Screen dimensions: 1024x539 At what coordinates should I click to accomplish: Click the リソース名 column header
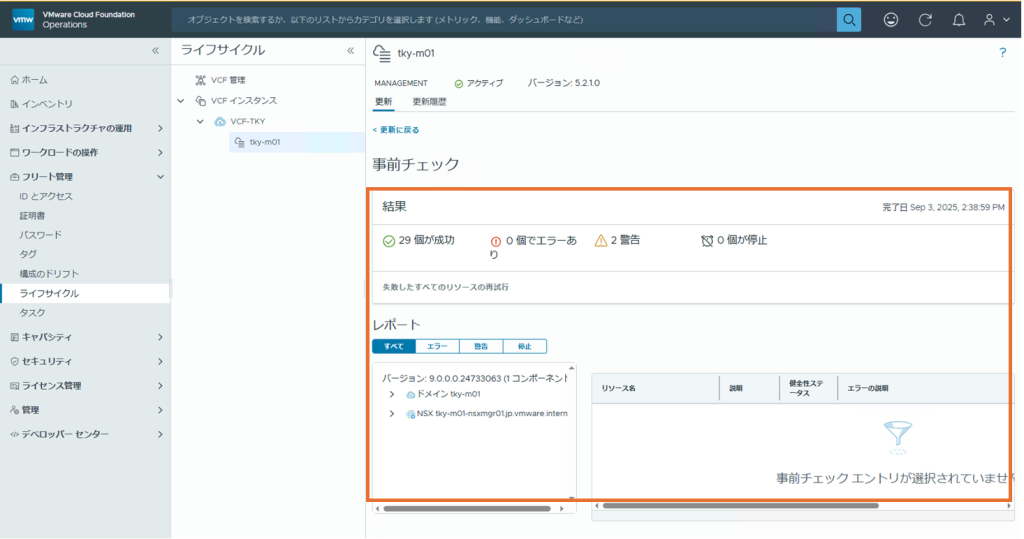click(x=618, y=388)
